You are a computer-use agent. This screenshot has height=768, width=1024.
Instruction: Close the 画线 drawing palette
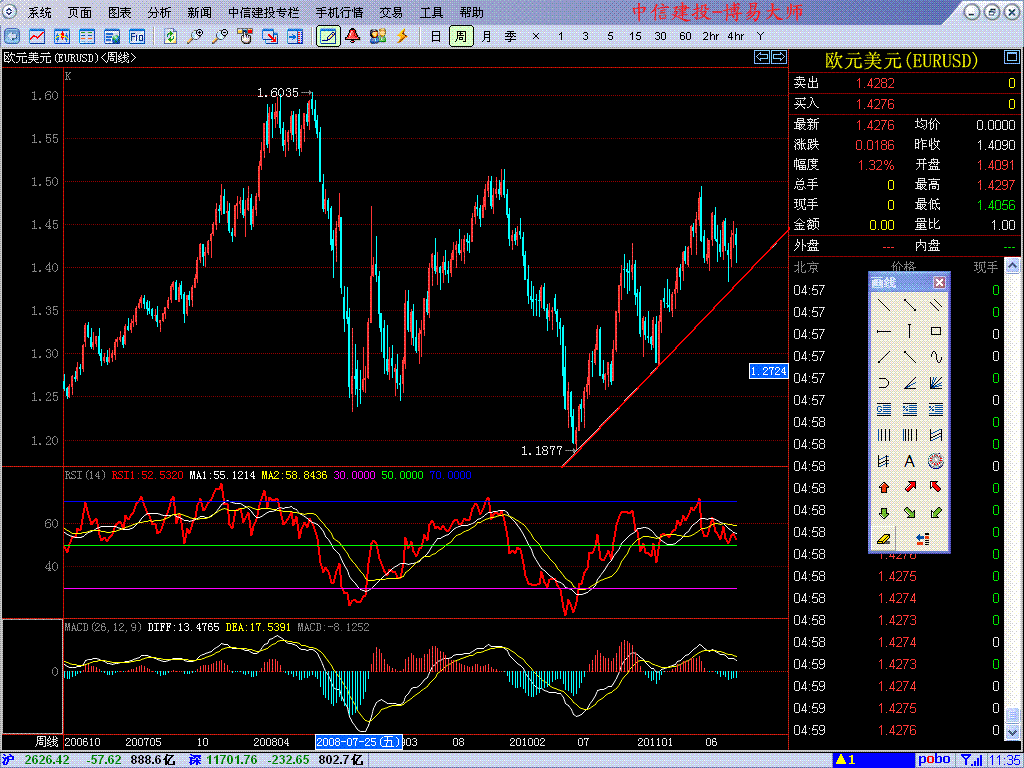pos(939,283)
